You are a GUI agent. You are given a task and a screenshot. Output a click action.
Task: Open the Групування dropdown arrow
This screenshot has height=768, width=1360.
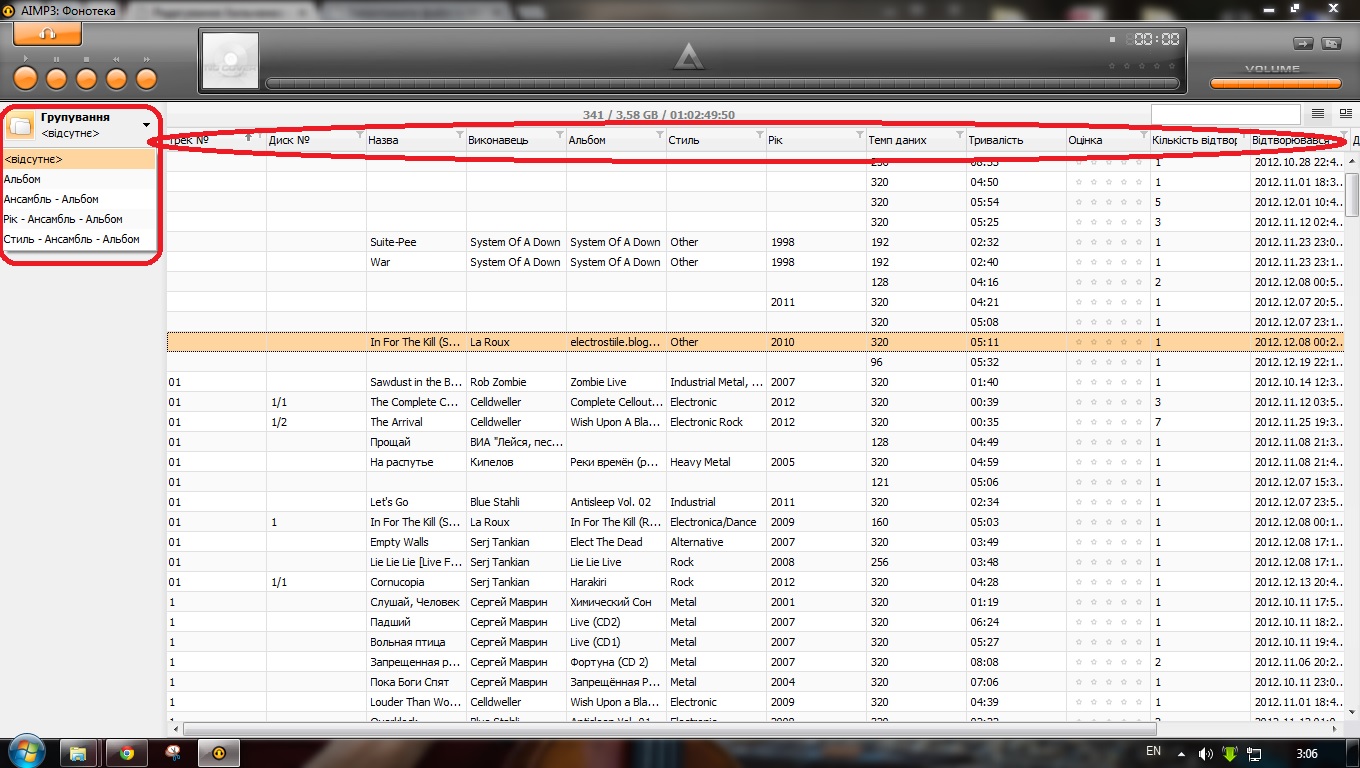pyautogui.click(x=147, y=125)
